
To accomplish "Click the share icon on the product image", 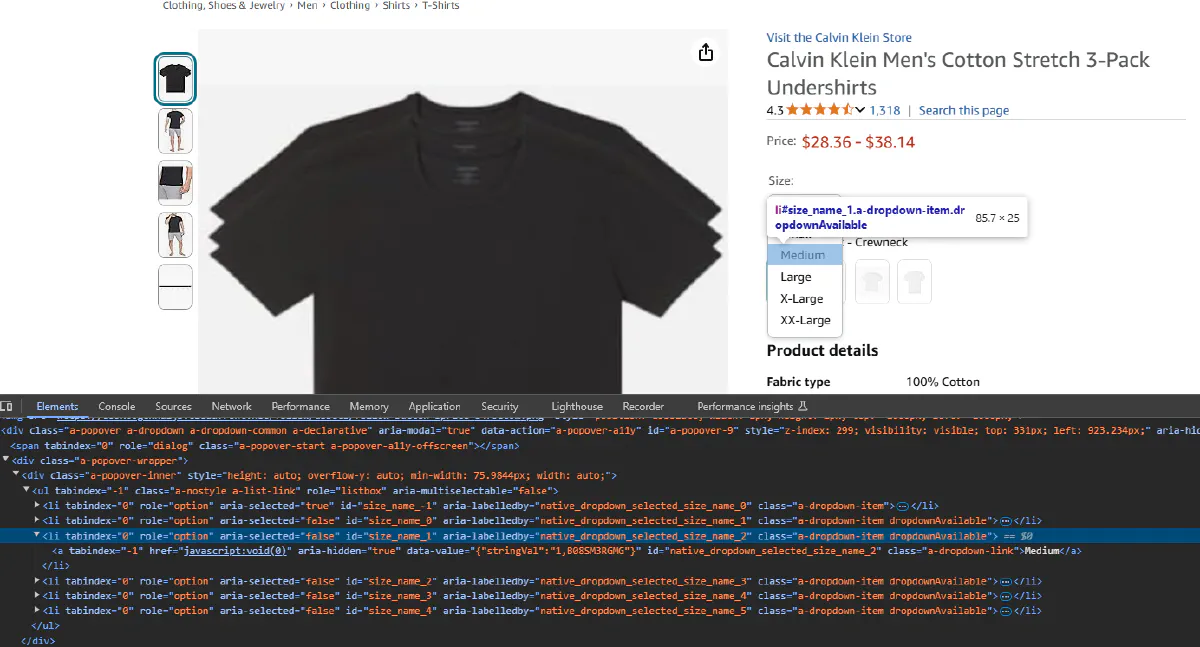I will pyautogui.click(x=706, y=52).
